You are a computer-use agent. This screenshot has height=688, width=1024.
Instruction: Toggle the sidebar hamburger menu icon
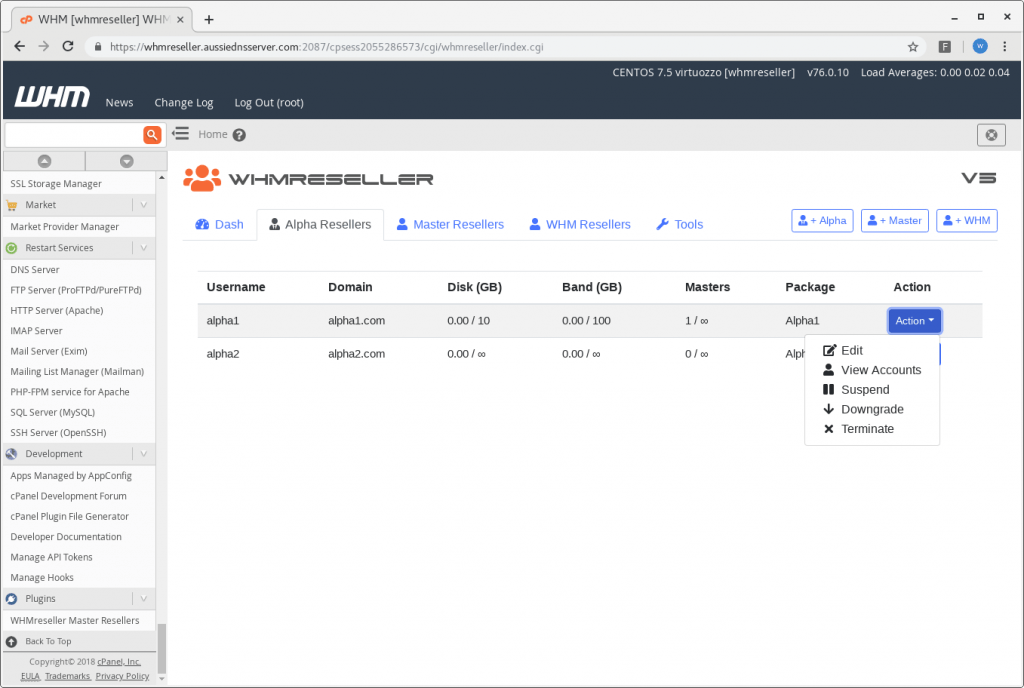click(181, 133)
